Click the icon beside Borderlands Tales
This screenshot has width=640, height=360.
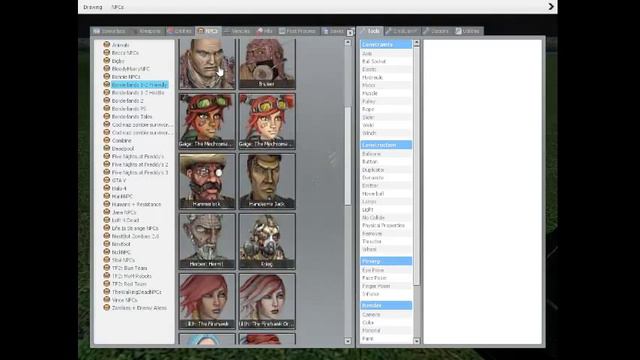pos(107,116)
